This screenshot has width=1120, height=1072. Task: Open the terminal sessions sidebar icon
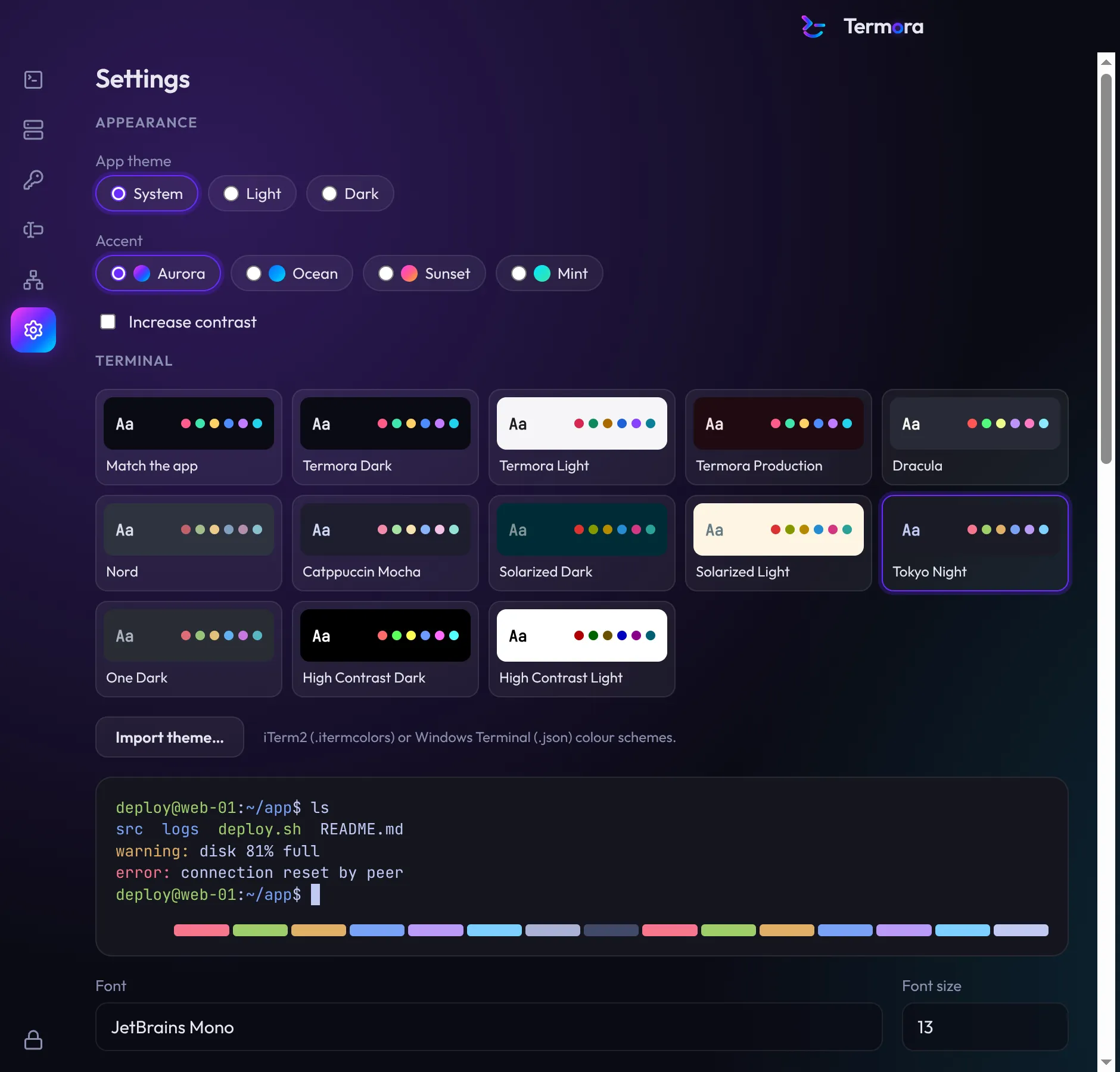point(33,80)
